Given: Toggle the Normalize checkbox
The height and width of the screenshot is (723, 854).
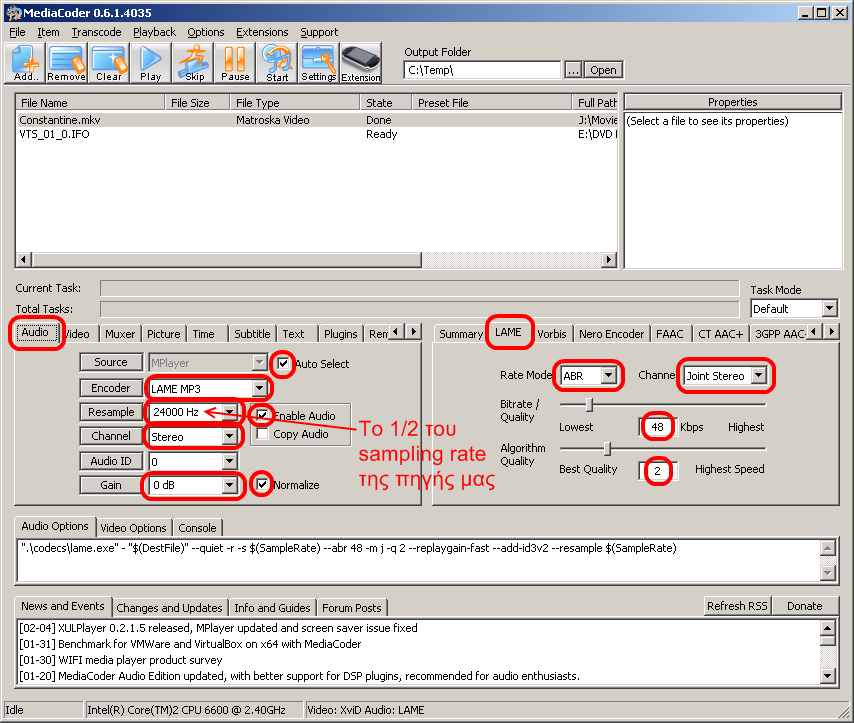Looking at the screenshot, I should (x=263, y=484).
